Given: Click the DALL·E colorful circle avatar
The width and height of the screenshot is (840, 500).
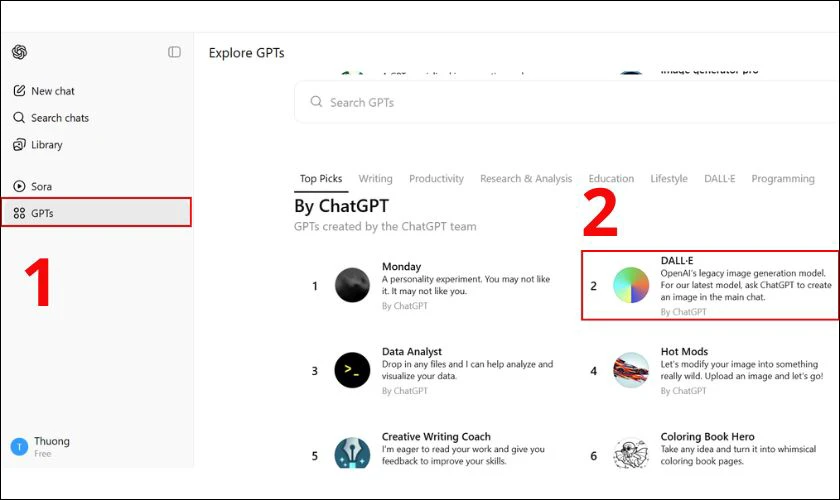Looking at the screenshot, I should click(631, 285).
